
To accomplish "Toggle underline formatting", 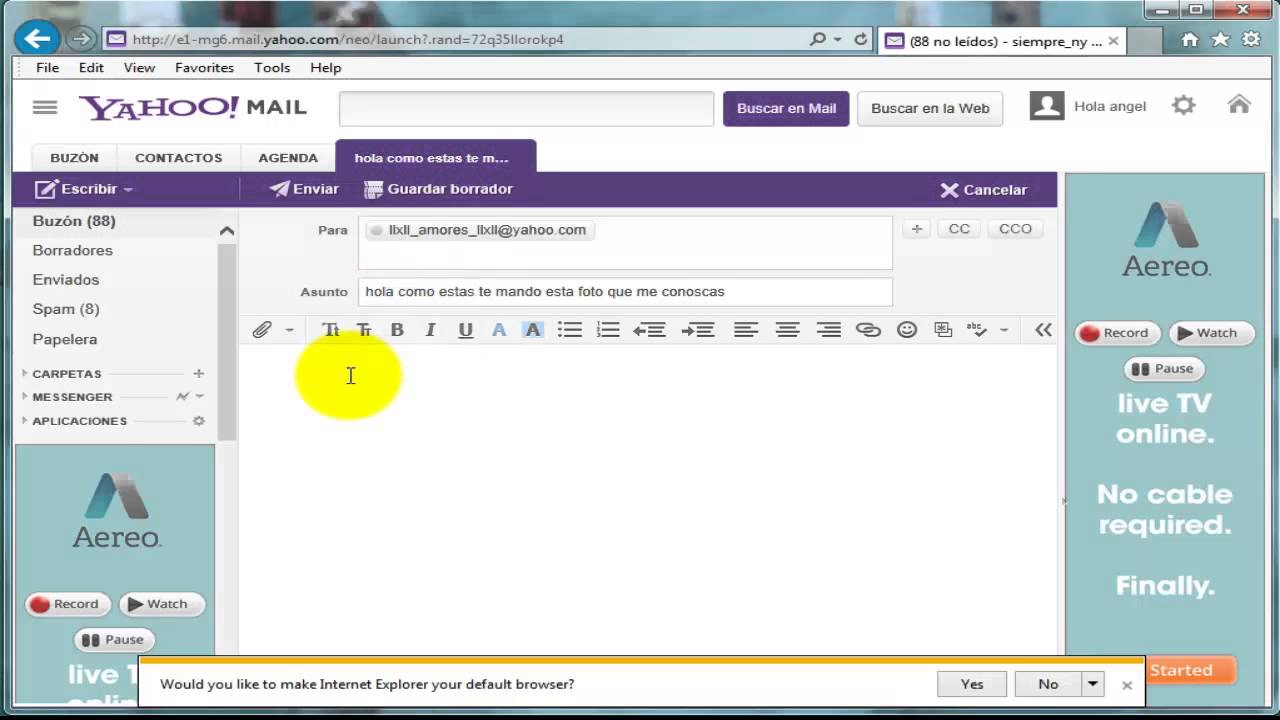I will click(x=465, y=330).
